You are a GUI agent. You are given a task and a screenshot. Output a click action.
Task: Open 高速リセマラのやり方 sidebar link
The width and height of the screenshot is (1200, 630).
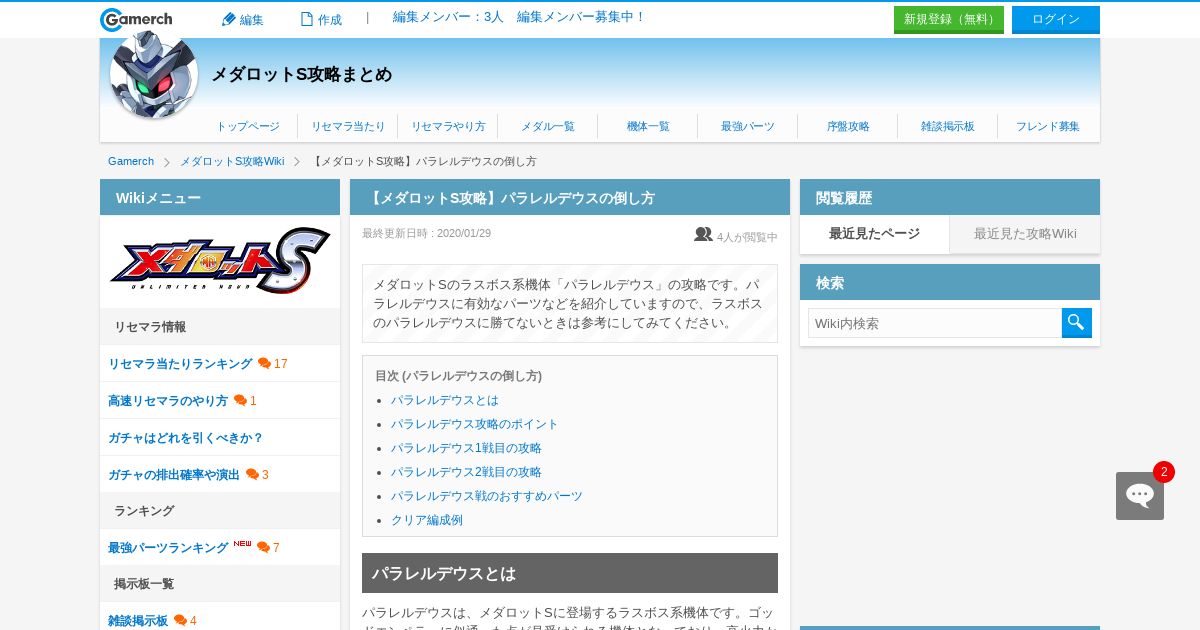(x=168, y=401)
